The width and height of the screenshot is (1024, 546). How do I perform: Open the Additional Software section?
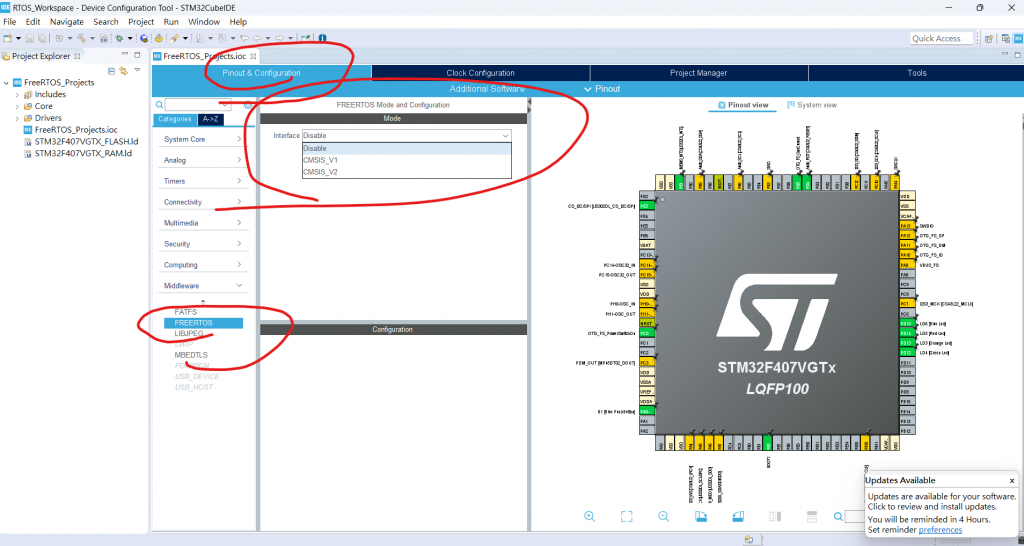coord(487,89)
